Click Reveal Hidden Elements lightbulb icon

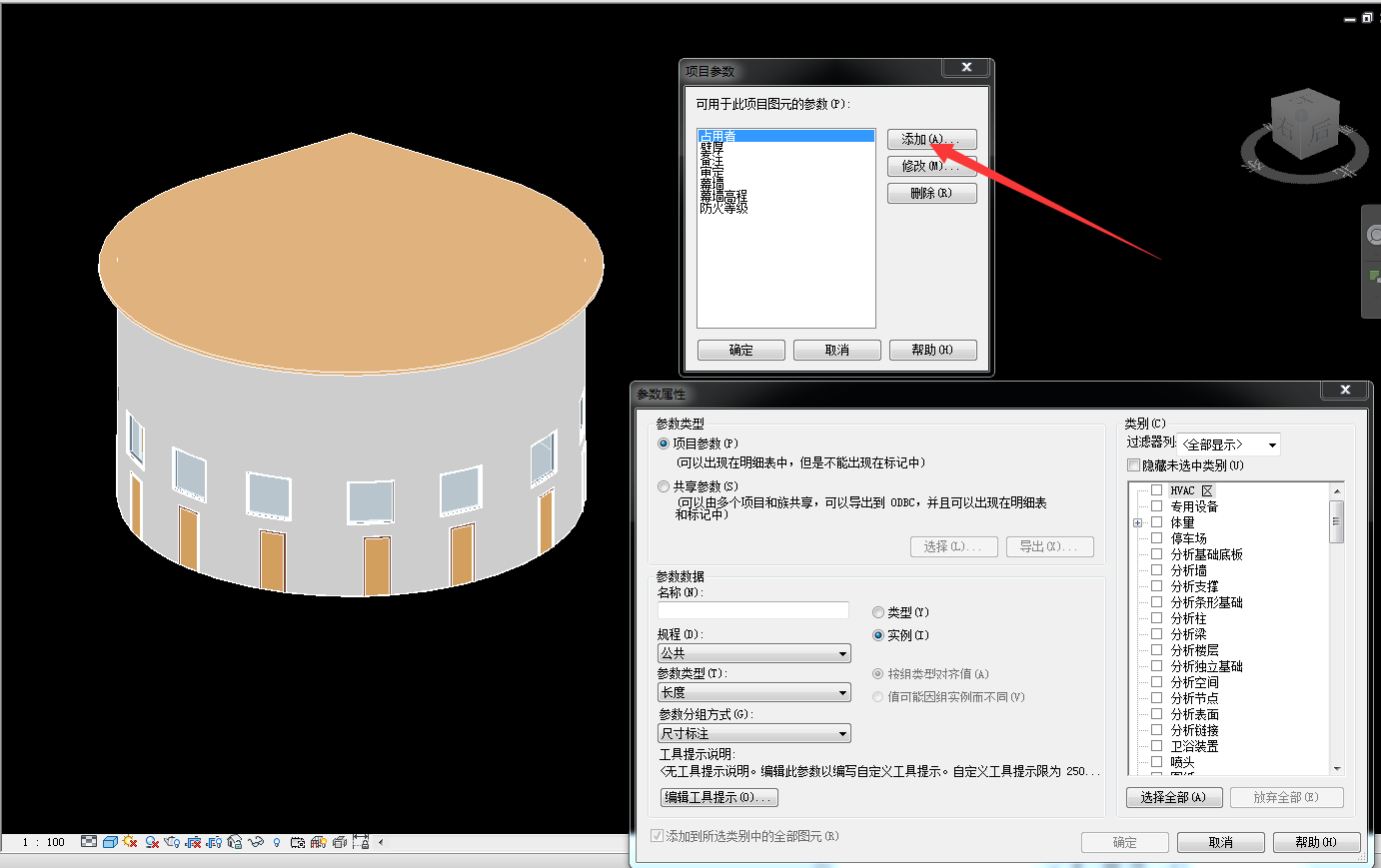click(277, 842)
